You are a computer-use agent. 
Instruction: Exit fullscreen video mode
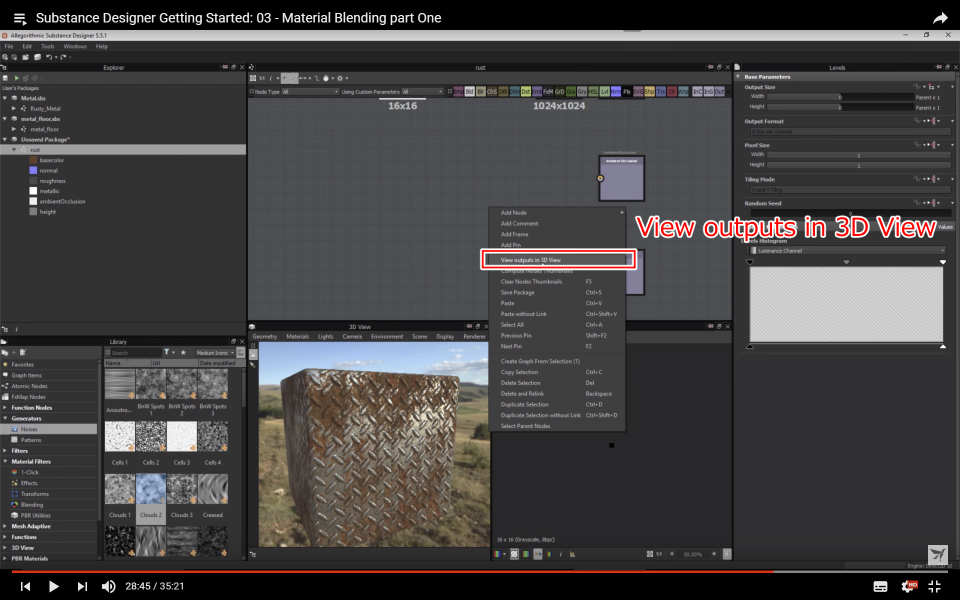[935, 586]
